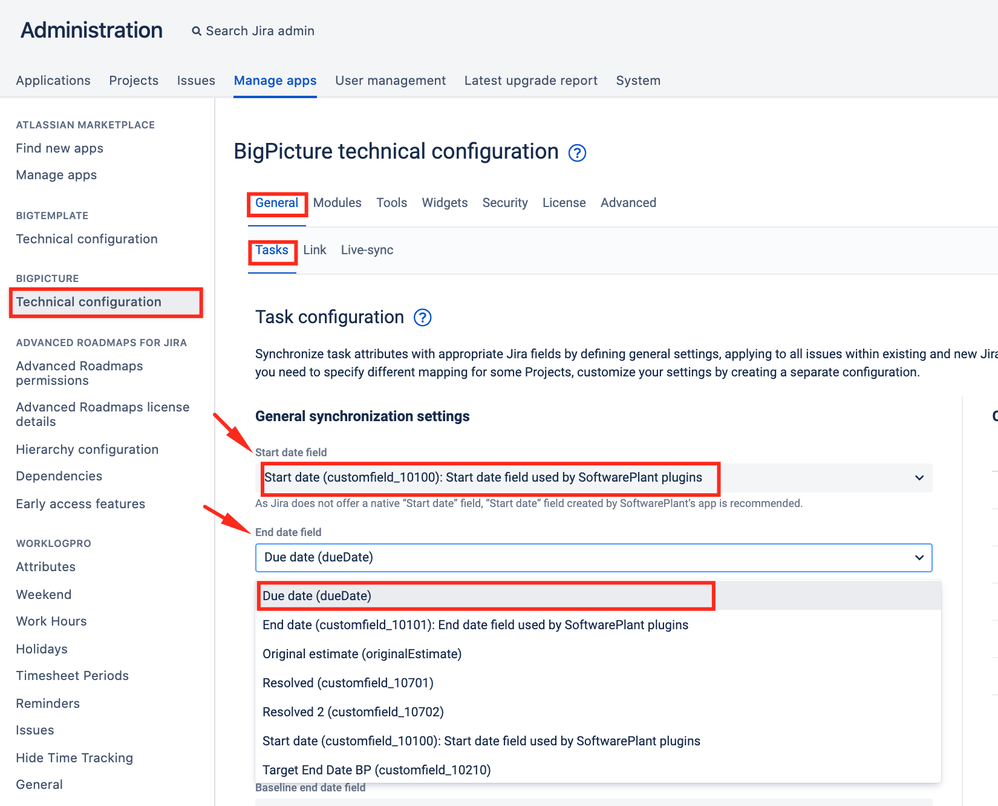Open Early access features link
This screenshot has width=998, height=806.
81,504
